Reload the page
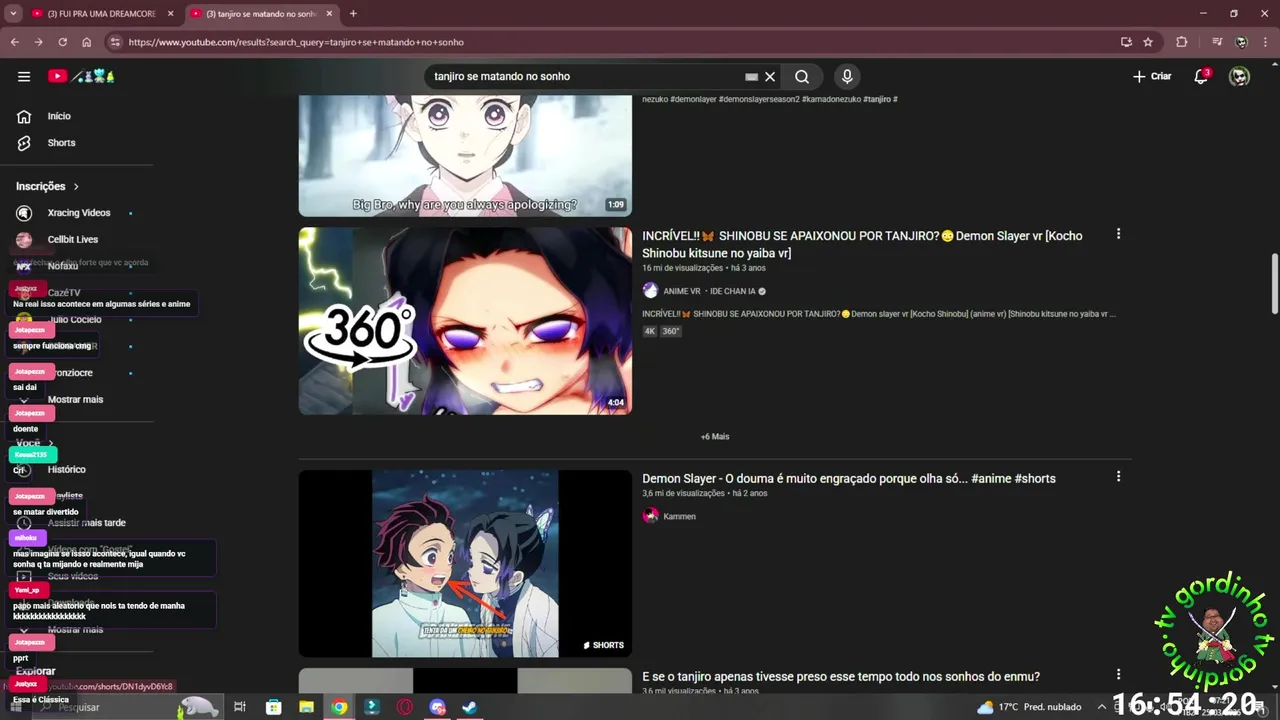 62,42
